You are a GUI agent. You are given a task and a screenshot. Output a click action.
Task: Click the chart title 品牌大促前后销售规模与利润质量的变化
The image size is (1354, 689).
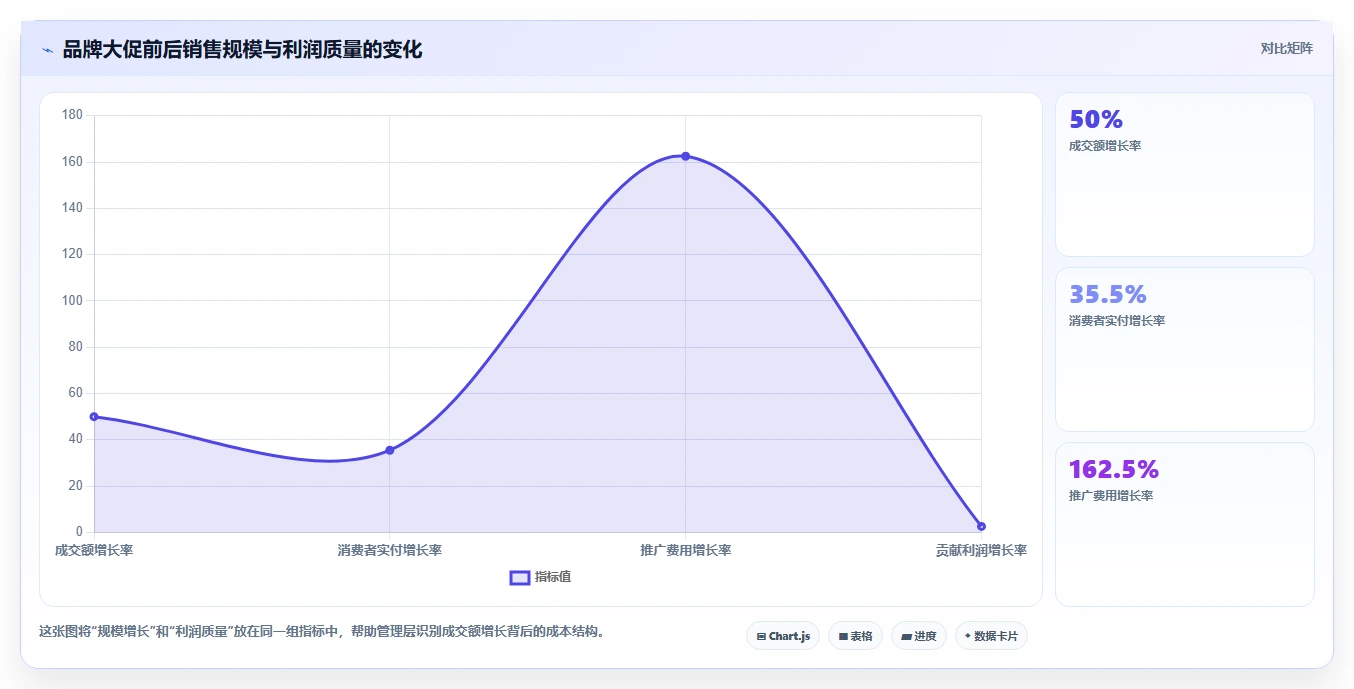(x=242, y=50)
